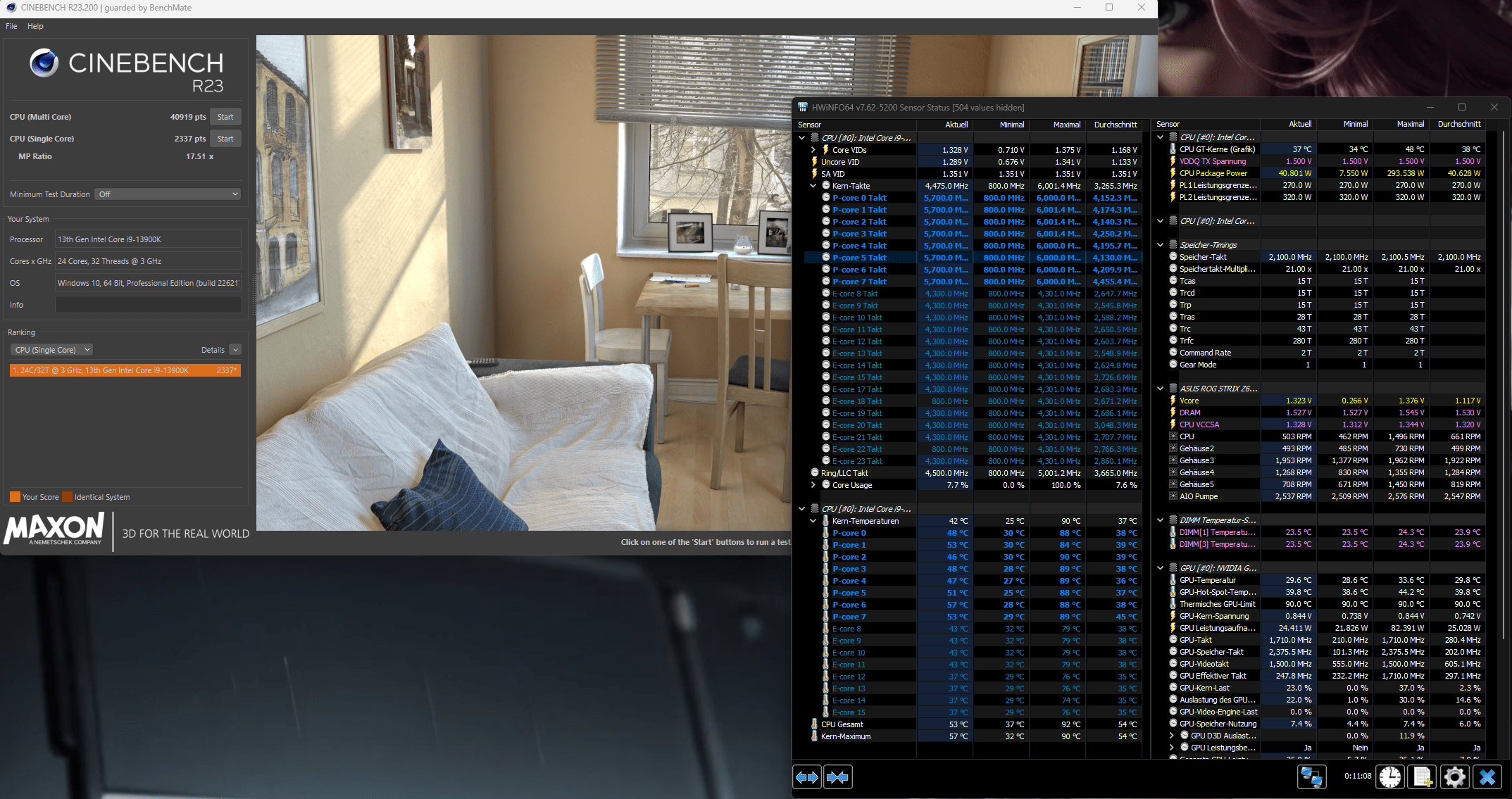Collapse Kern-Temperaturen tree node

813,521
